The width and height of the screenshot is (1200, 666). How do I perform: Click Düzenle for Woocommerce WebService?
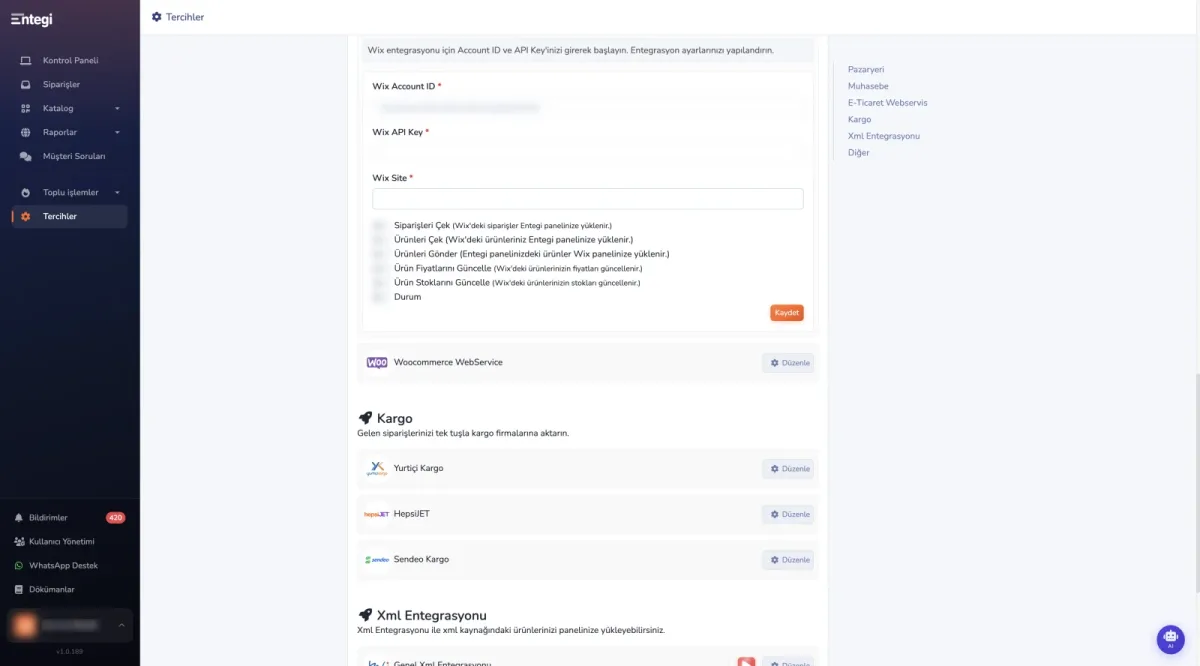pyautogui.click(x=788, y=363)
